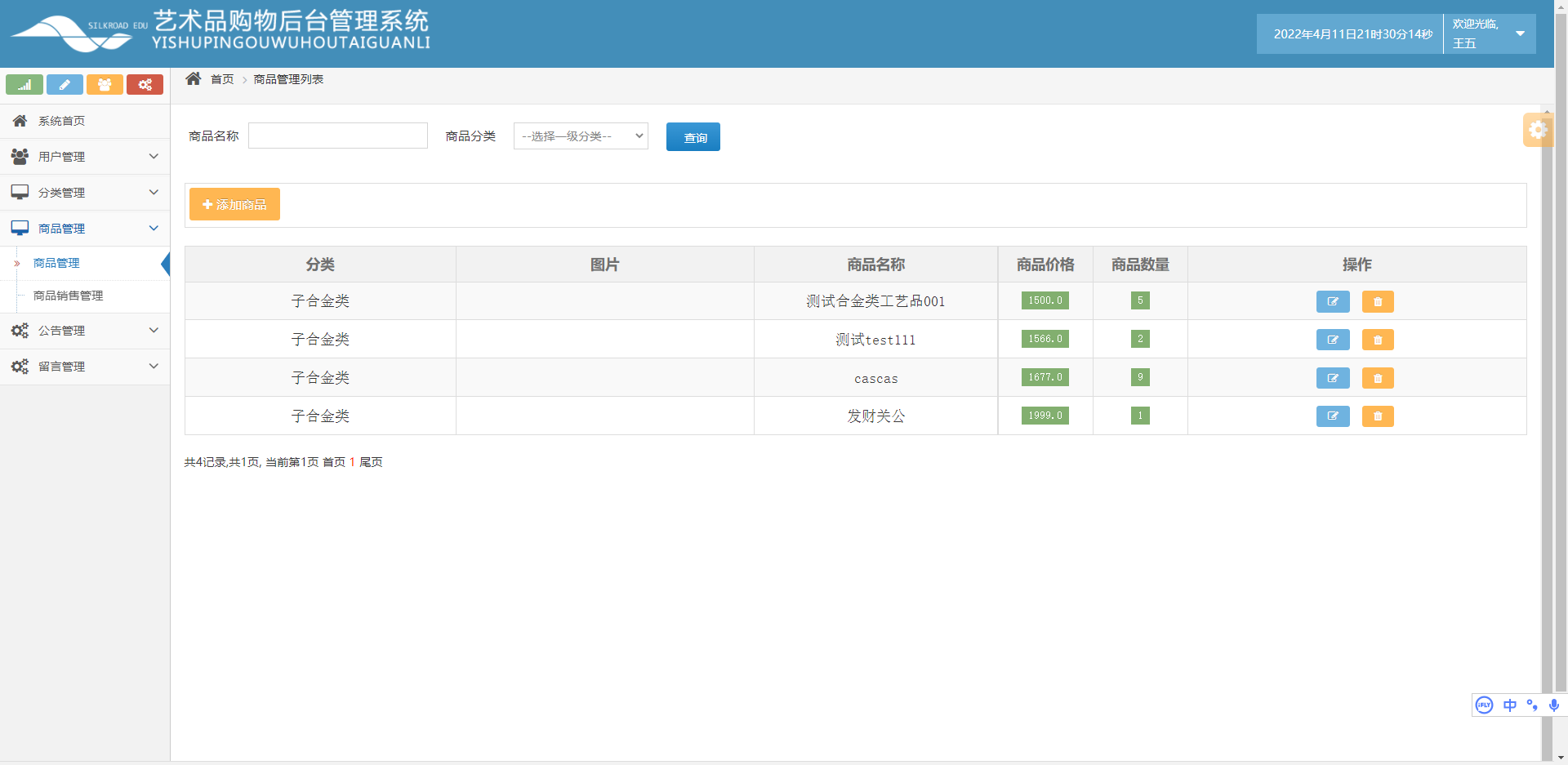Screen dimensions: 1568x765
Task: Click the 商品名称 column header
Action: coord(875,265)
